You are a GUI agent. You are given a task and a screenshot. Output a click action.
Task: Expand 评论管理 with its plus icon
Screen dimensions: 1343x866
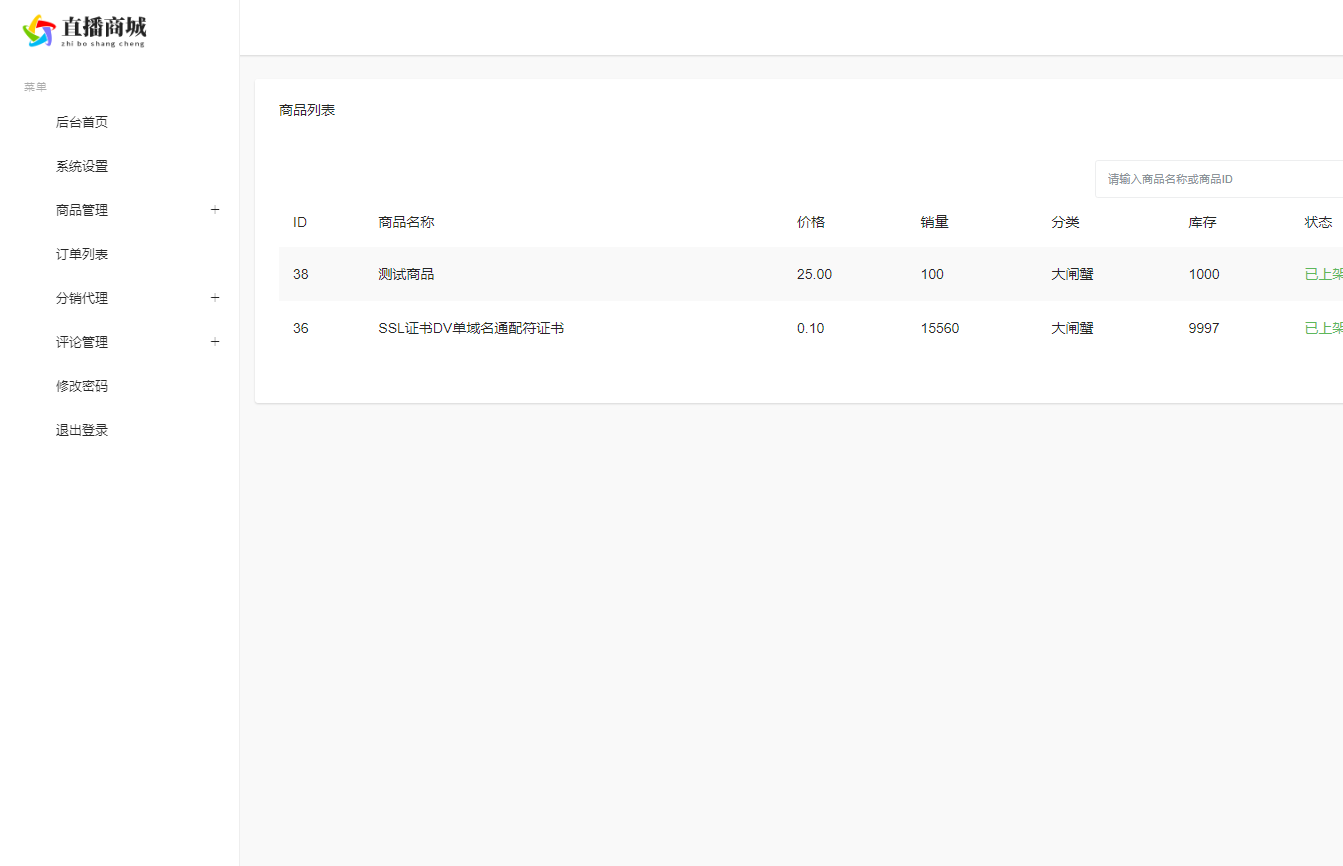(x=215, y=342)
